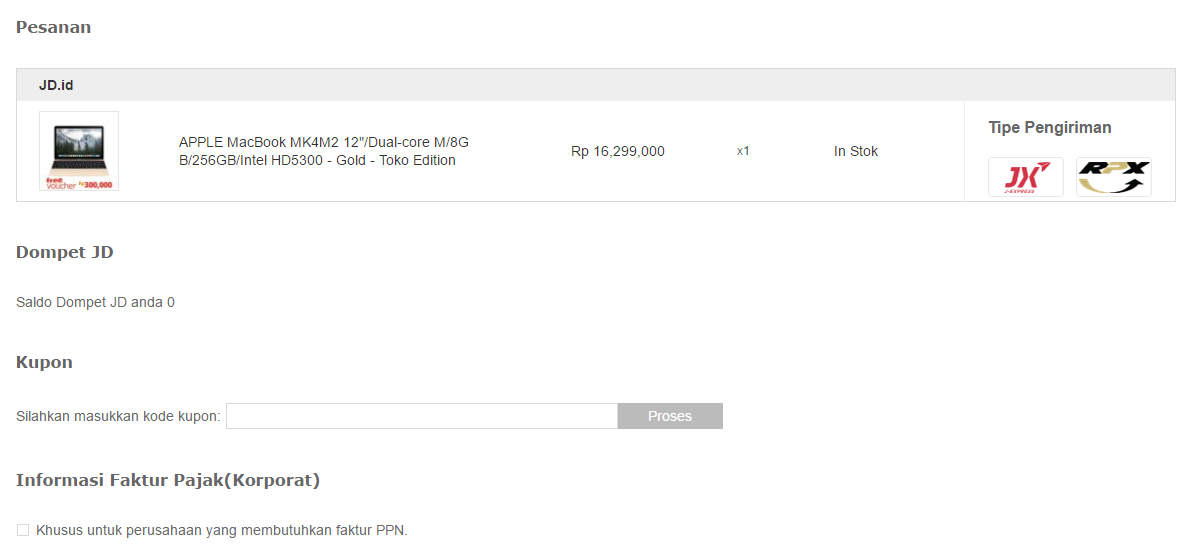Click the Dompet JD section heading
1193x551 pixels.
65,252
